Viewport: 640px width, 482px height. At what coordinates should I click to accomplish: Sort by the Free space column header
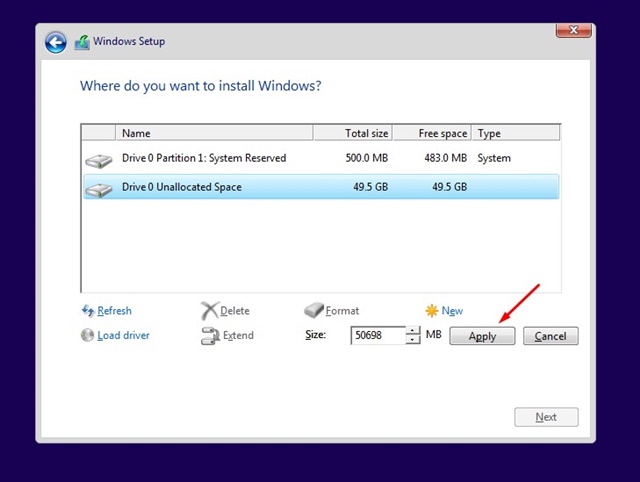coord(432,133)
